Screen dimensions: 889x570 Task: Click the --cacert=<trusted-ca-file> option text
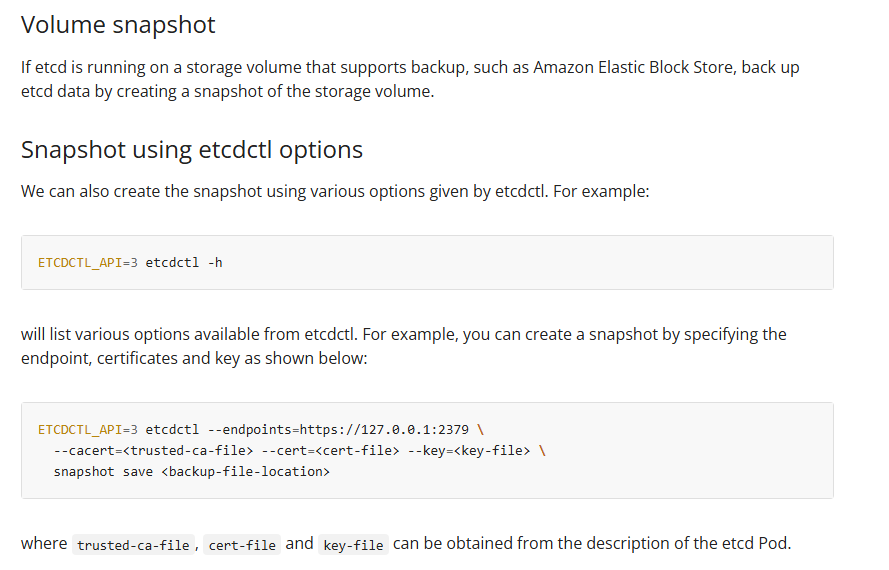[x=153, y=451]
